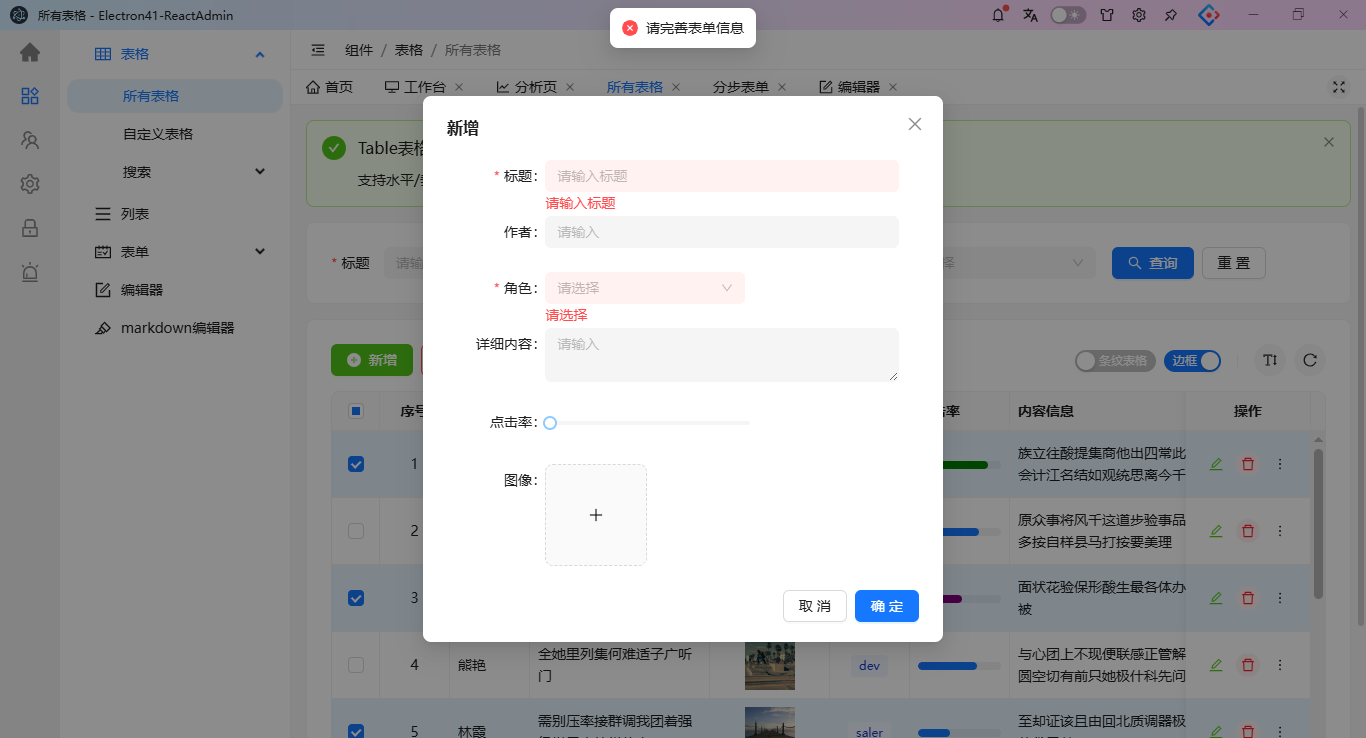Expand the 表单 sidebar menu
The image size is (1366, 738).
(x=175, y=252)
